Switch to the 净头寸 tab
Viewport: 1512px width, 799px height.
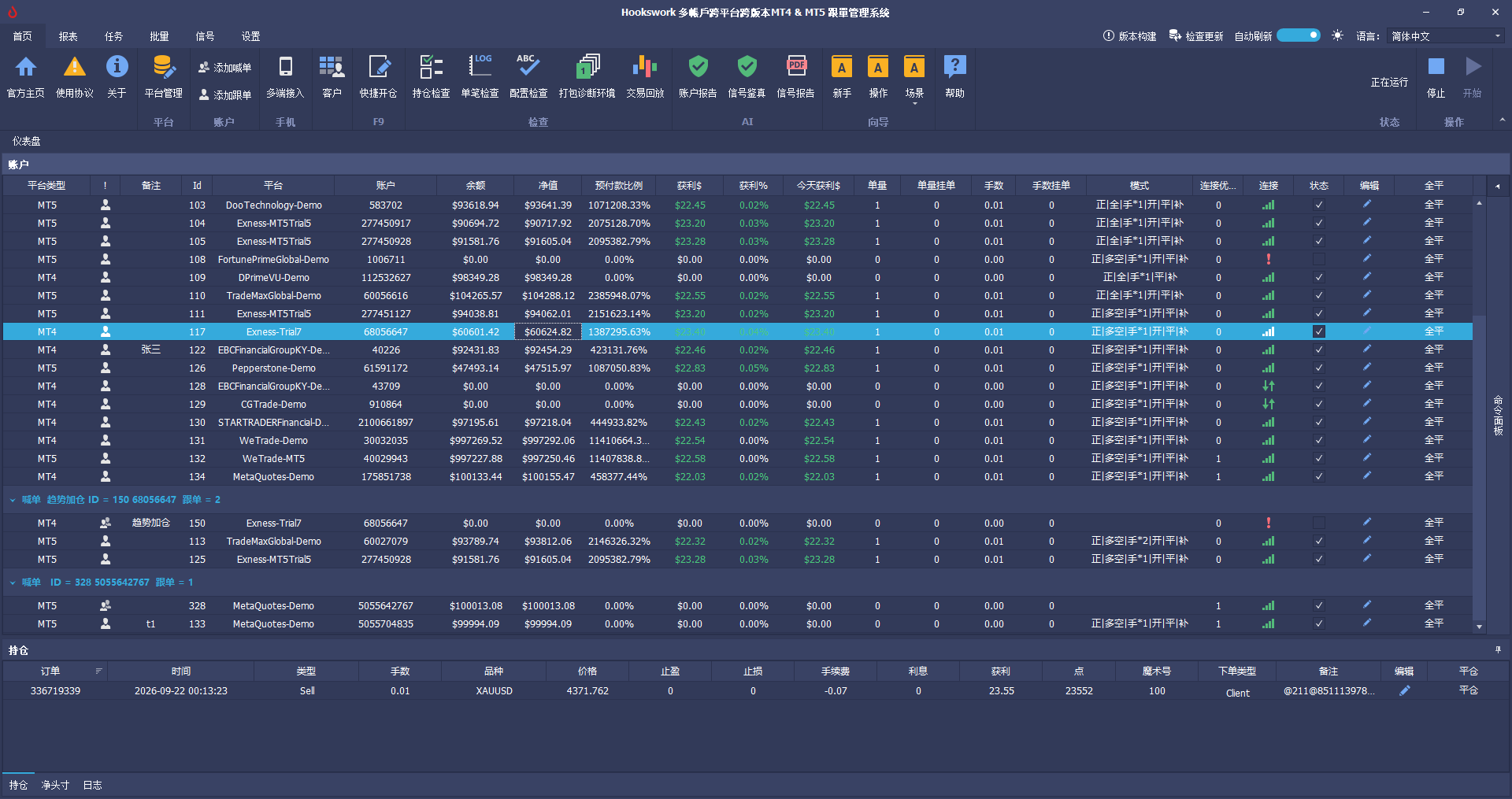(55, 785)
